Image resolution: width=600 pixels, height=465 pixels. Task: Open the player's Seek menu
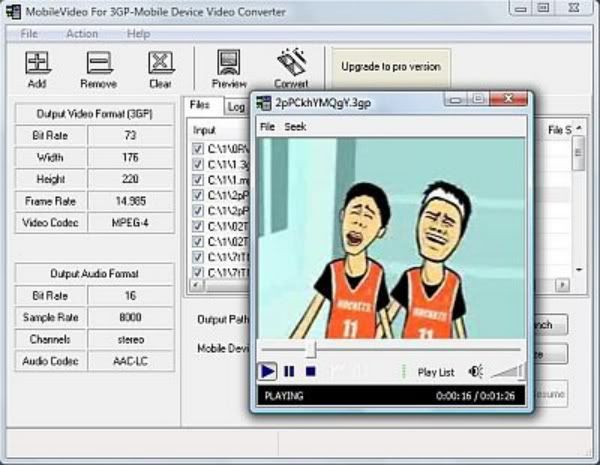click(295, 127)
